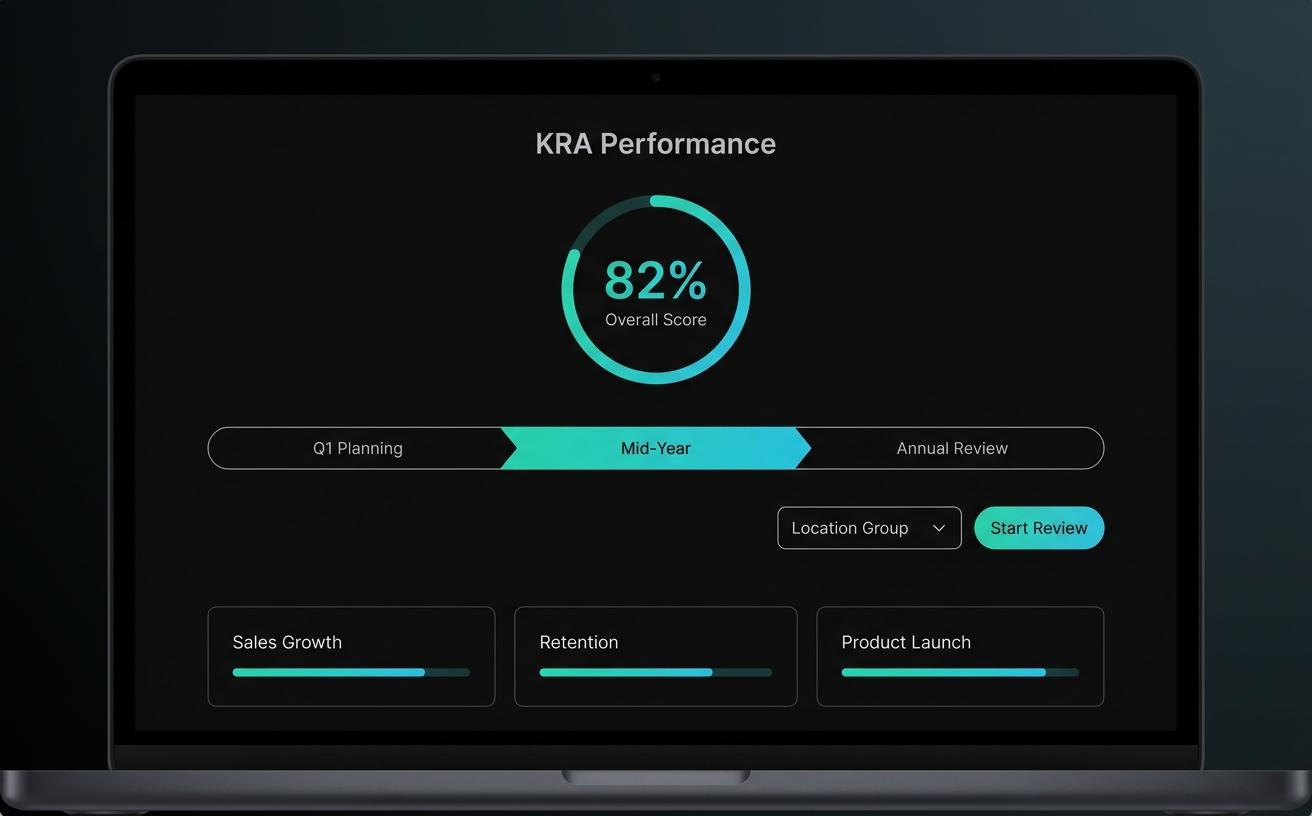Select the Q1 Planning stage

click(360, 448)
